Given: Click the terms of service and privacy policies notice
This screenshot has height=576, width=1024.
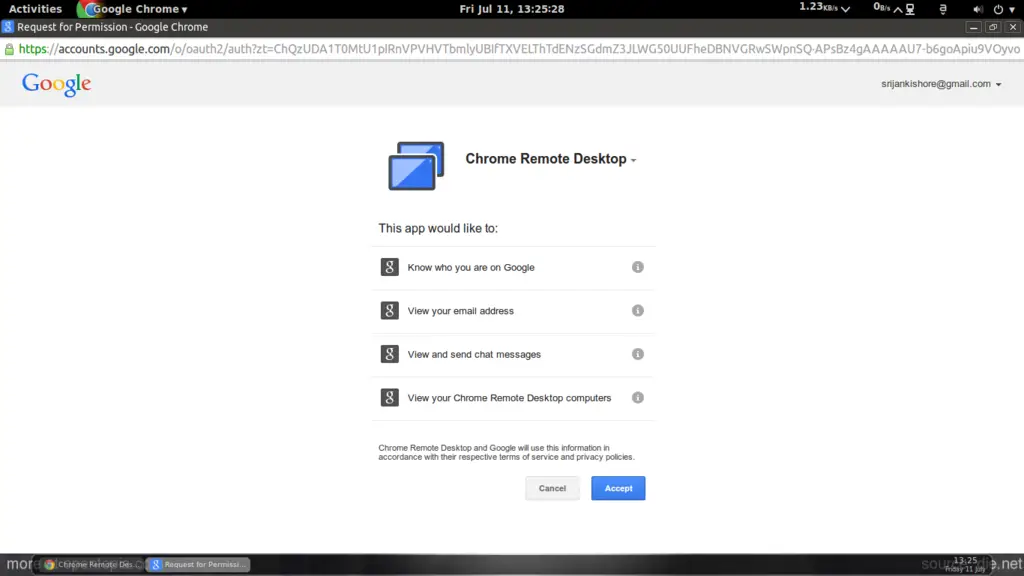Looking at the screenshot, I should (506, 452).
